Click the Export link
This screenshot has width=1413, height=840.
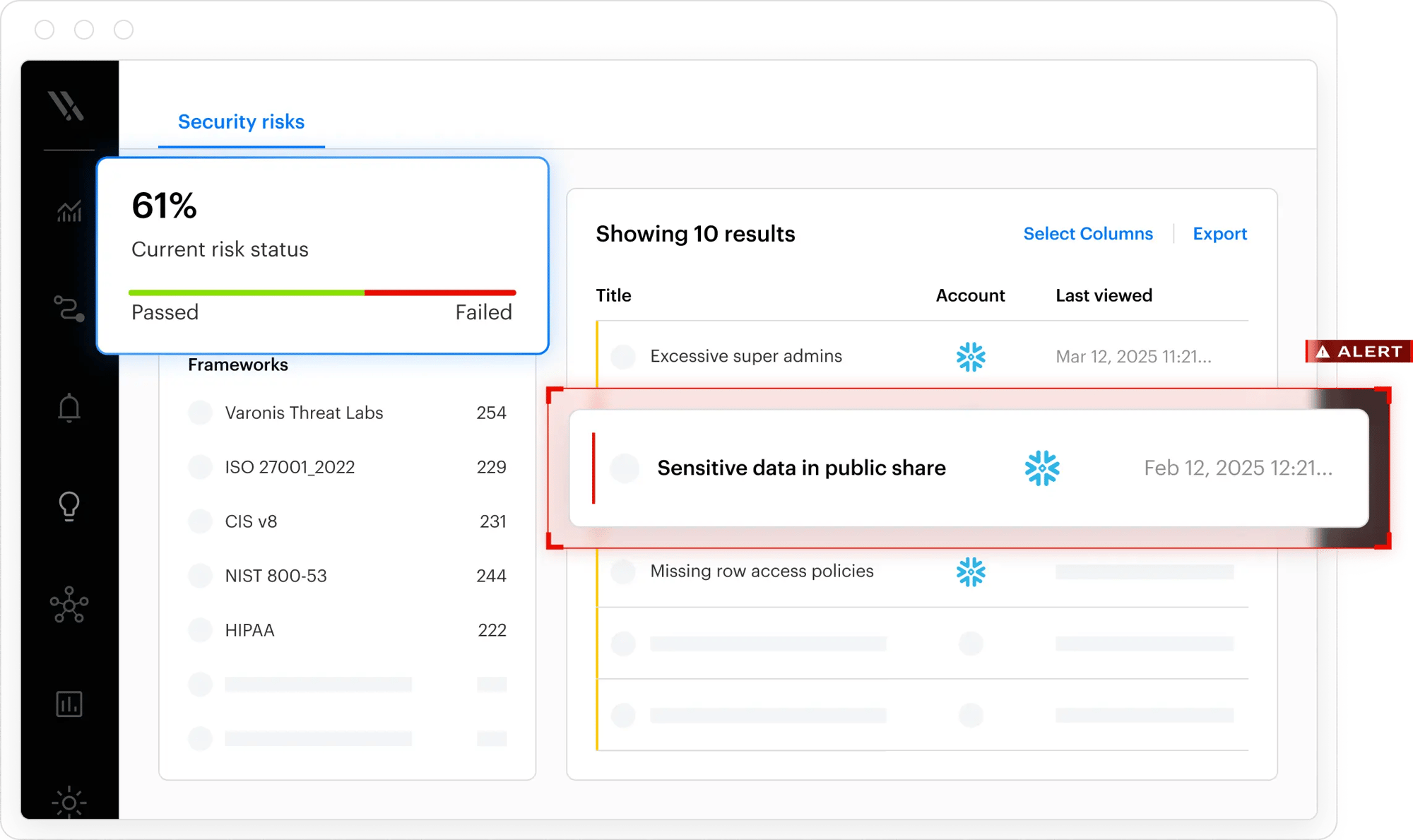pos(1219,233)
